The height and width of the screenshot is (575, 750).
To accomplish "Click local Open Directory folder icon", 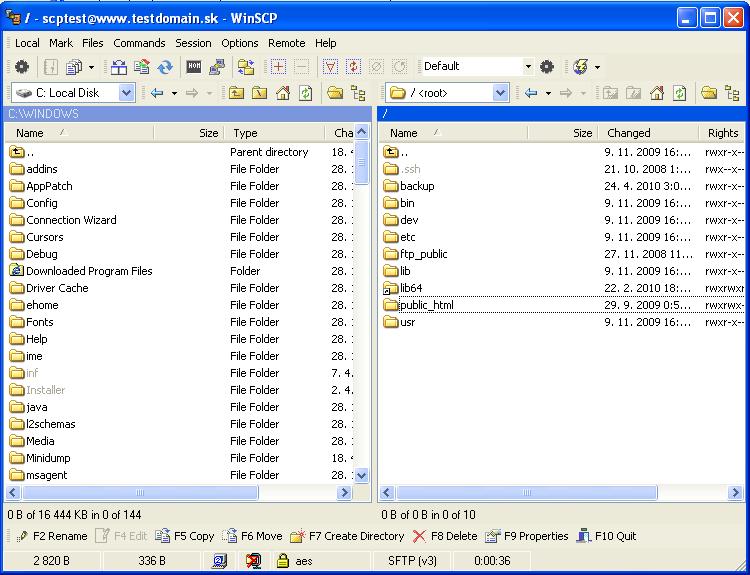I will tap(335, 93).
